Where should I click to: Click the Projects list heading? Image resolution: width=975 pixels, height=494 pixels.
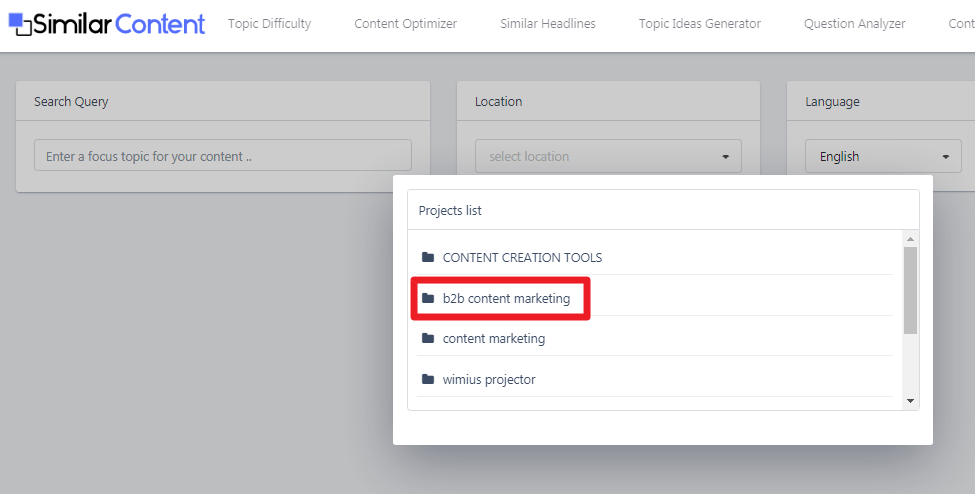pyautogui.click(x=450, y=210)
